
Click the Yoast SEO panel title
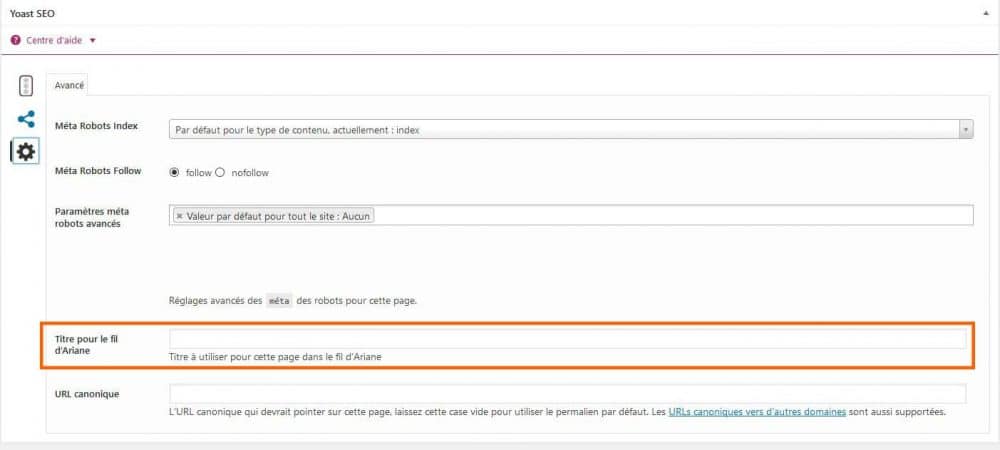pos(35,14)
